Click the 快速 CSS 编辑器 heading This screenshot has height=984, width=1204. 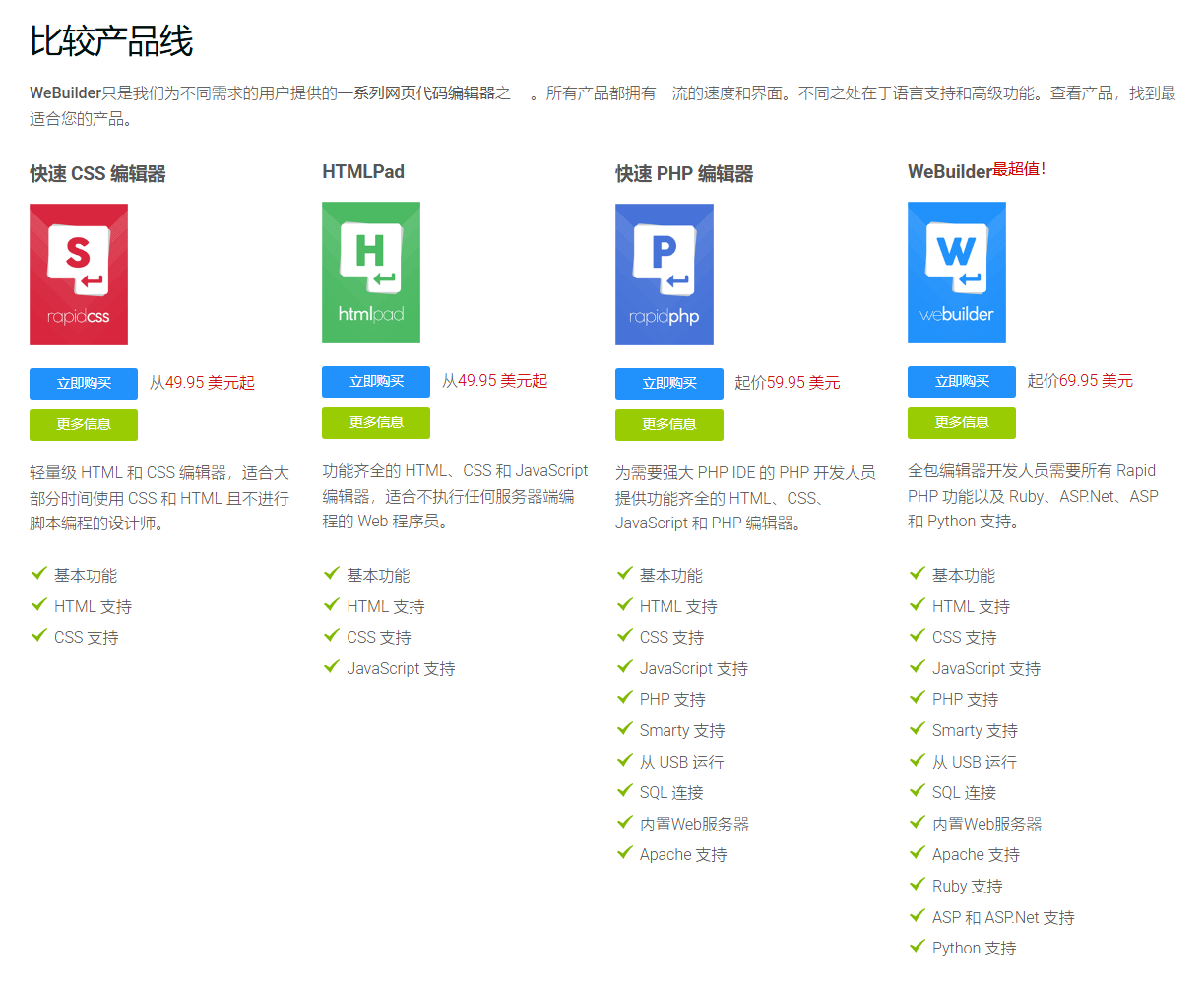pyautogui.click(x=97, y=174)
